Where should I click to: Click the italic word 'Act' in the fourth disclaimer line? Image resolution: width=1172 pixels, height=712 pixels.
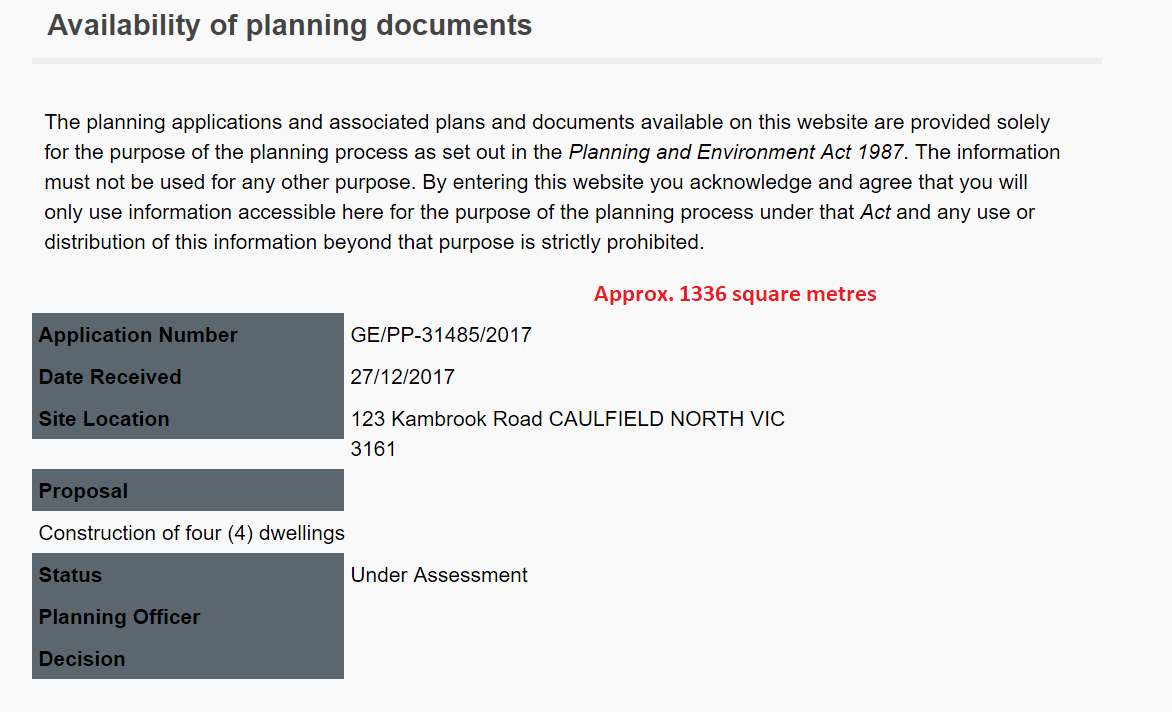coord(876,213)
